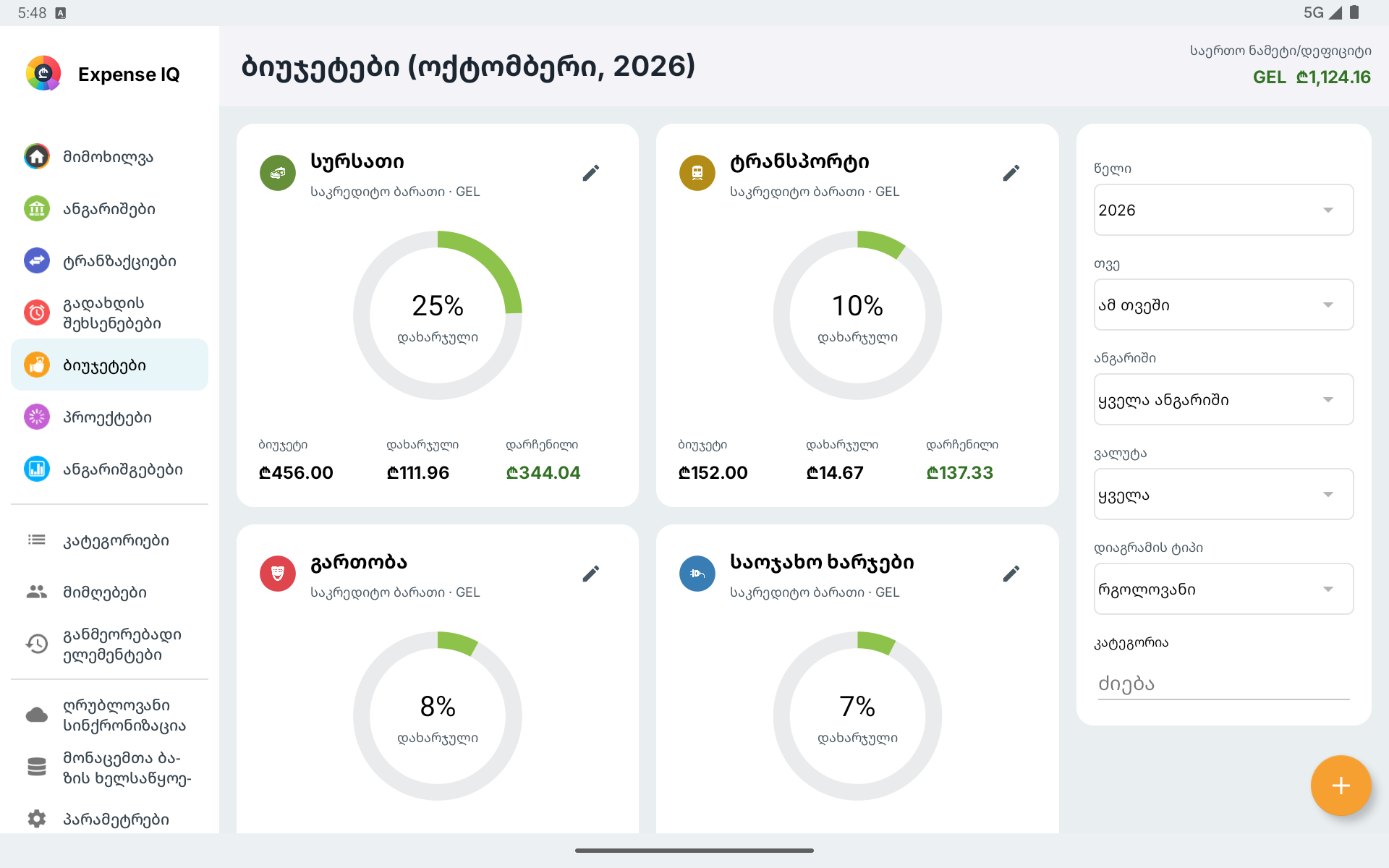
Task: Open the ანგარიში dropdown for all accounts
Action: (x=1223, y=399)
